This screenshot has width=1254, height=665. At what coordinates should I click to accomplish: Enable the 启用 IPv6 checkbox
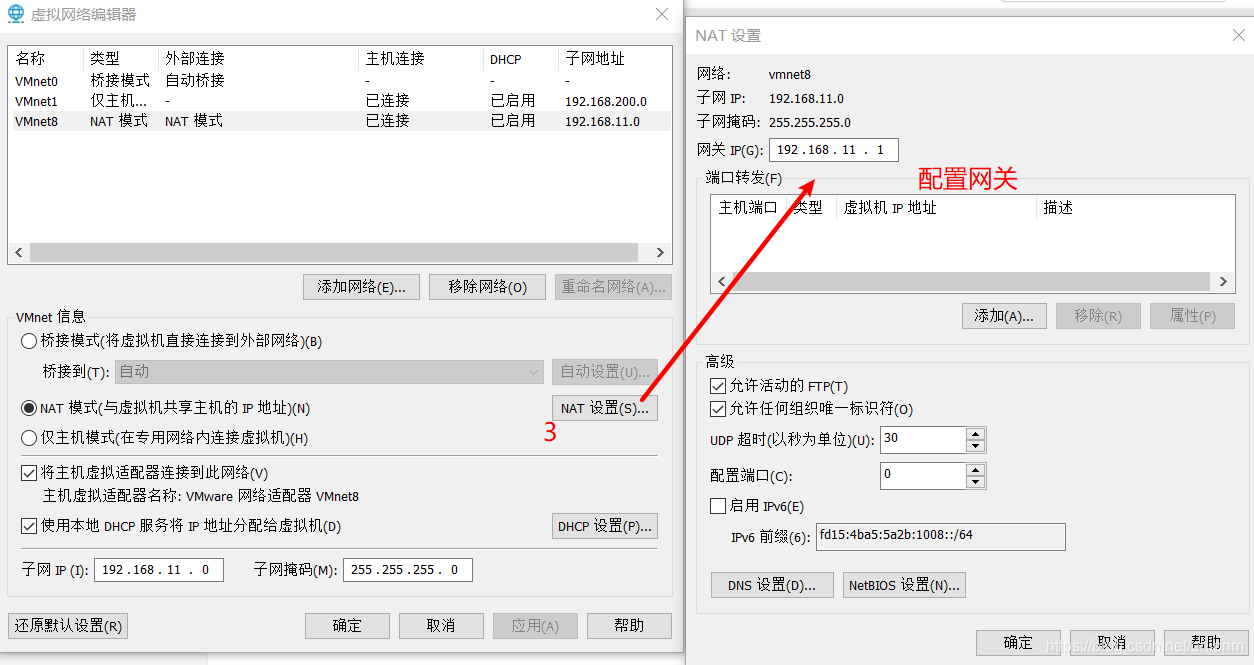717,506
